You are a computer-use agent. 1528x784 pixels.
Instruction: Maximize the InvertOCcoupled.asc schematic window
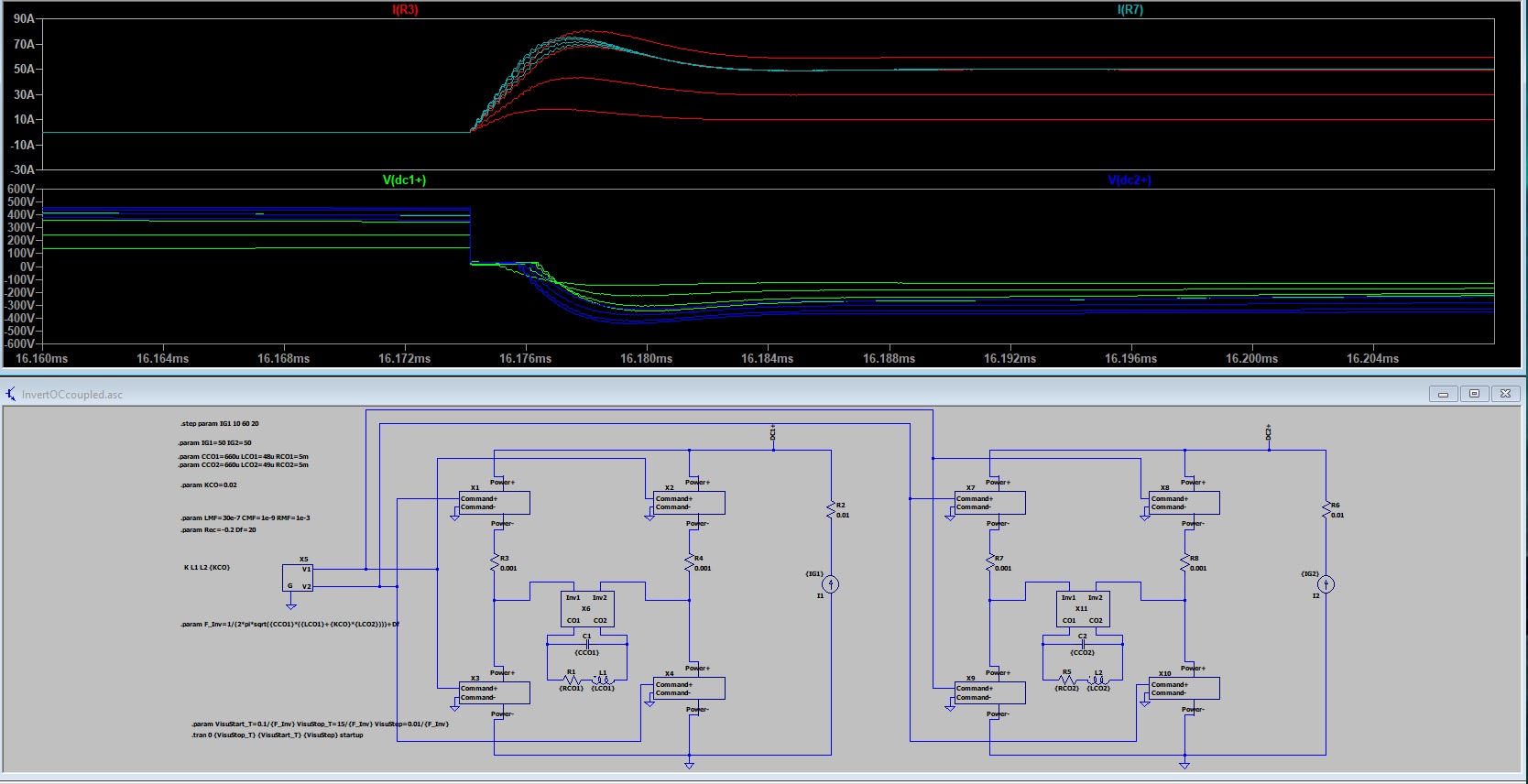[1474, 394]
